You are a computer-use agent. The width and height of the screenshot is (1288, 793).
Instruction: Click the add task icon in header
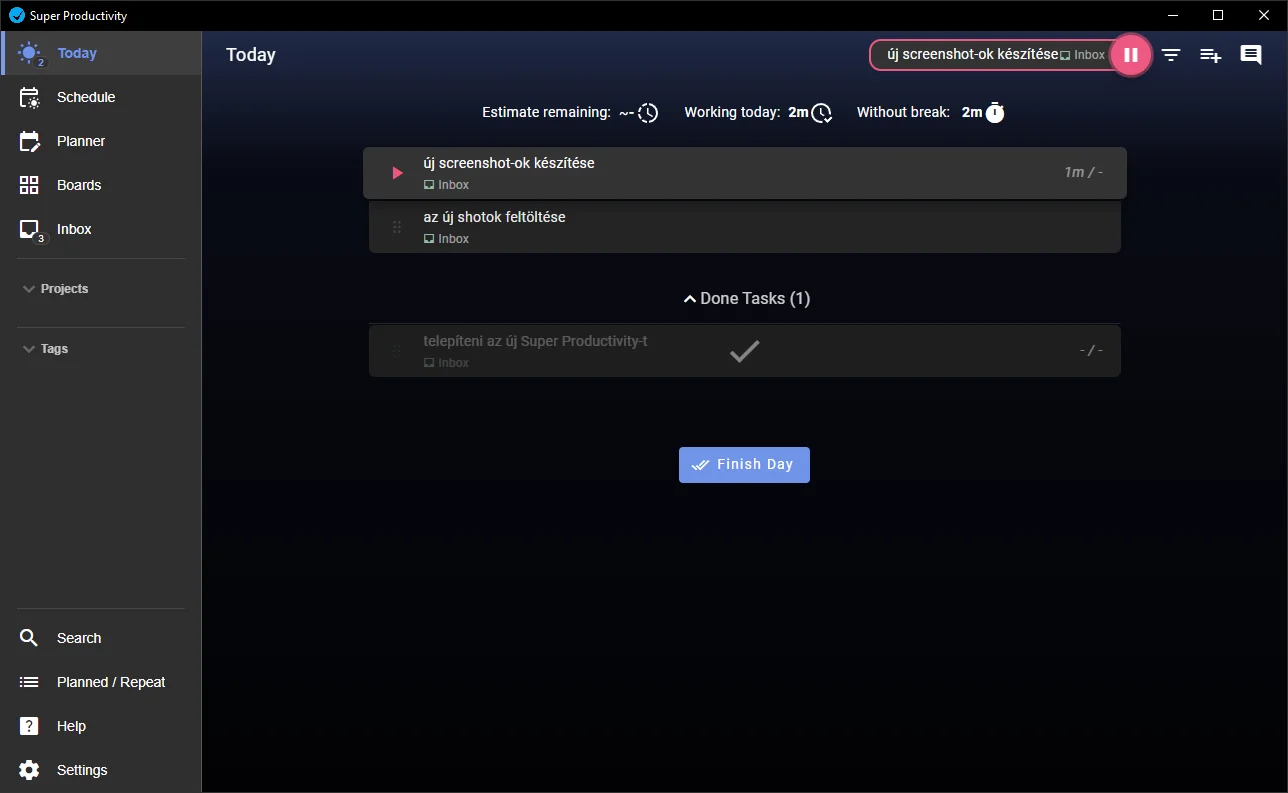(x=1211, y=55)
